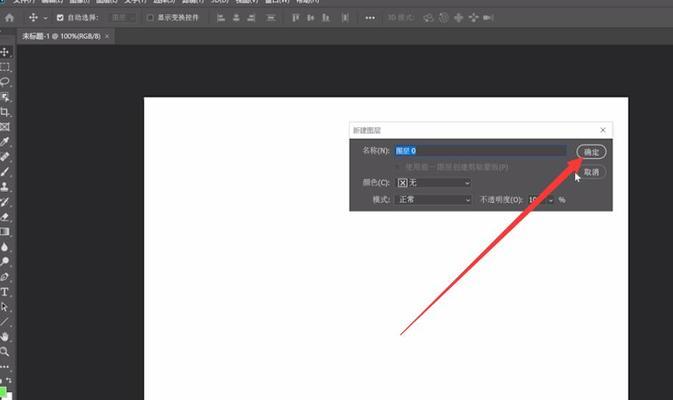Open the more align options ellipsis

[x=370, y=18]
